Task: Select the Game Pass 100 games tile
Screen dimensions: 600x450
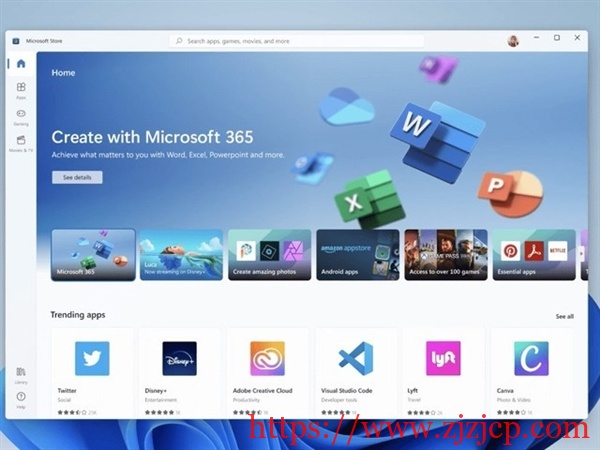Action: (x=446, y=255)
